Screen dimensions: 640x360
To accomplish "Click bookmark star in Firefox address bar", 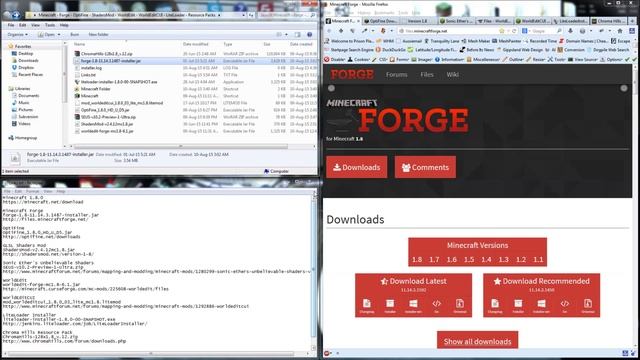I will [502, 31].
